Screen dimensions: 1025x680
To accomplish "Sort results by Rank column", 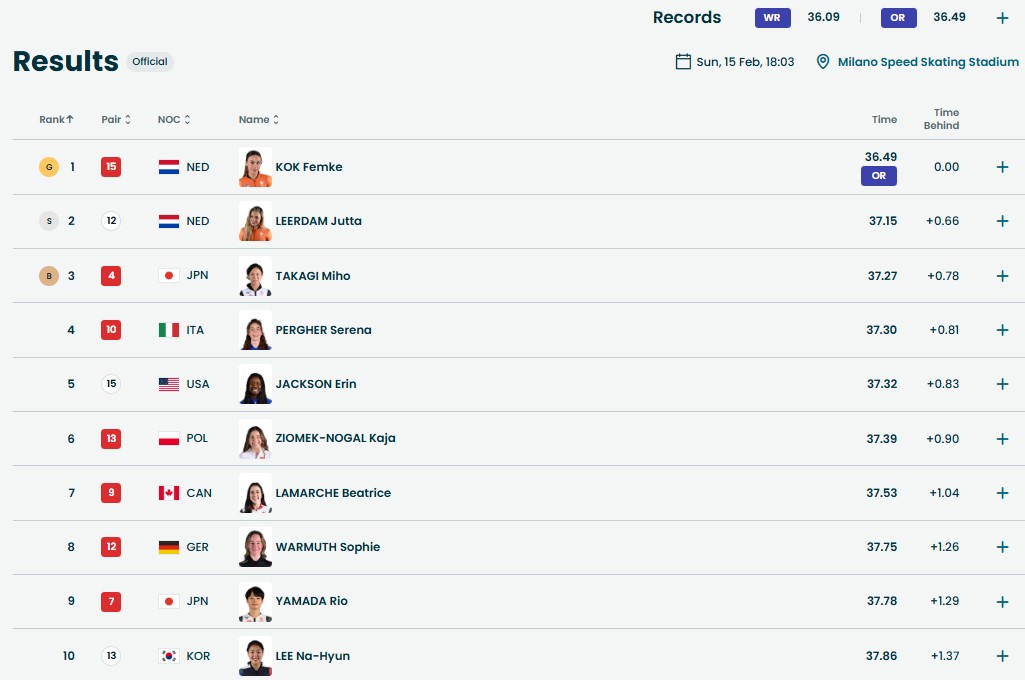I will click(x=57, y=120).
